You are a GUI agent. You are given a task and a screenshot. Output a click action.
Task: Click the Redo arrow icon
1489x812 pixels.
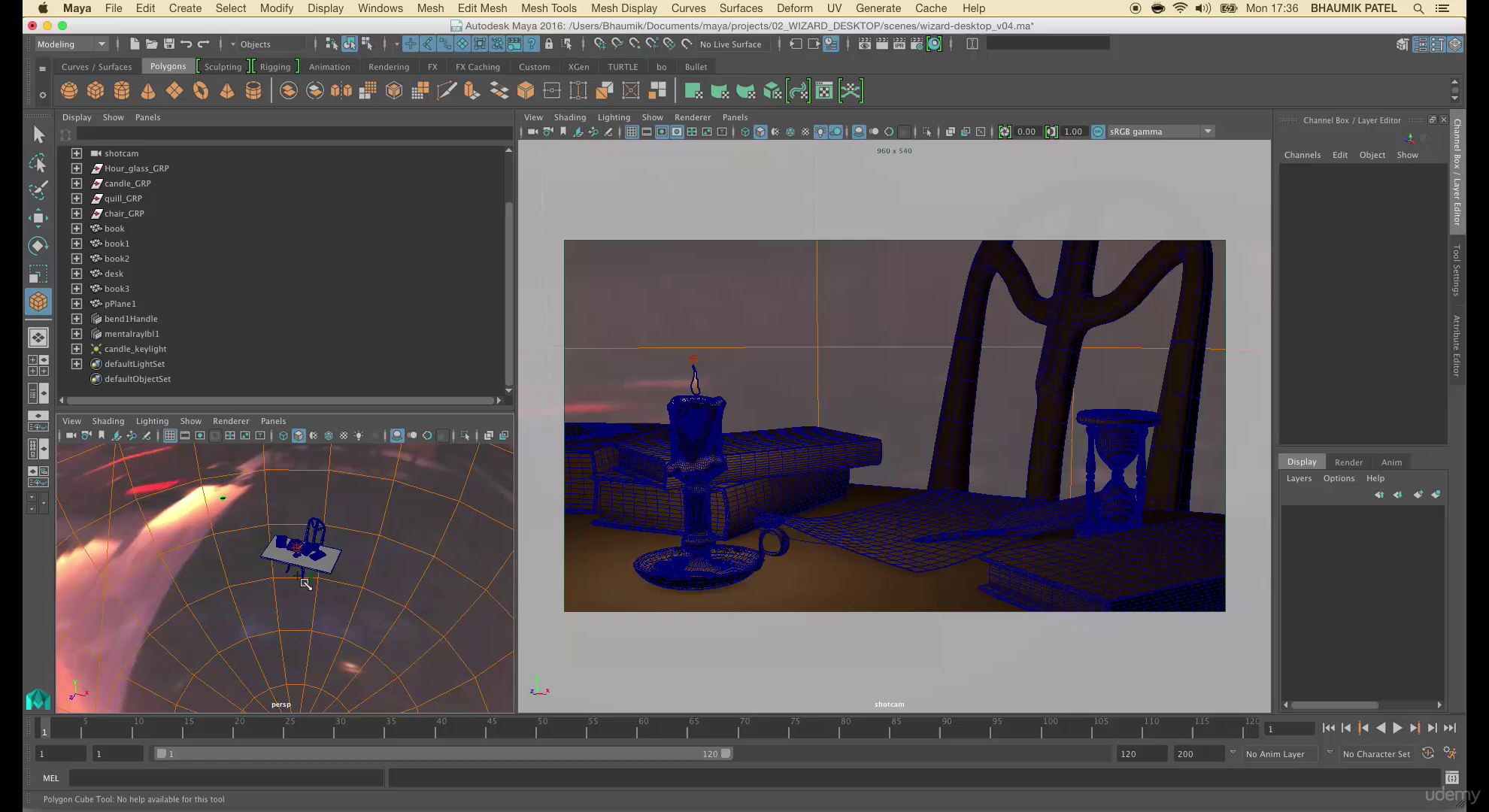[x=203, y=44]
